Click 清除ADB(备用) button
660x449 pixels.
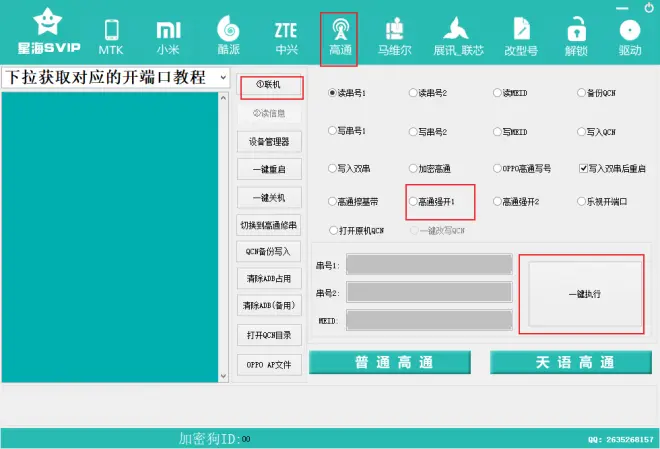269,305
